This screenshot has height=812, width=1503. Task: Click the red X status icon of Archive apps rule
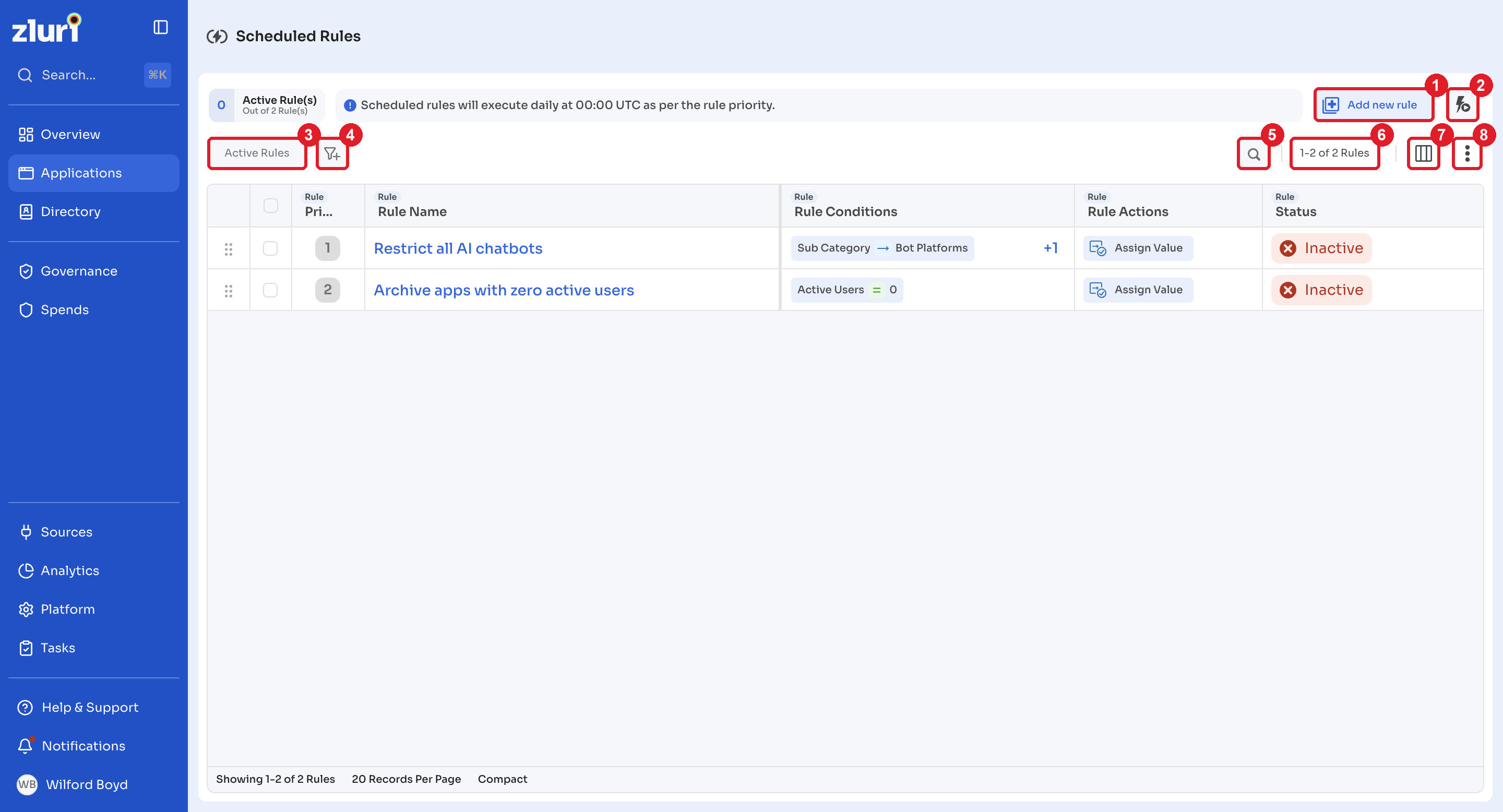tap(1287, 290)
